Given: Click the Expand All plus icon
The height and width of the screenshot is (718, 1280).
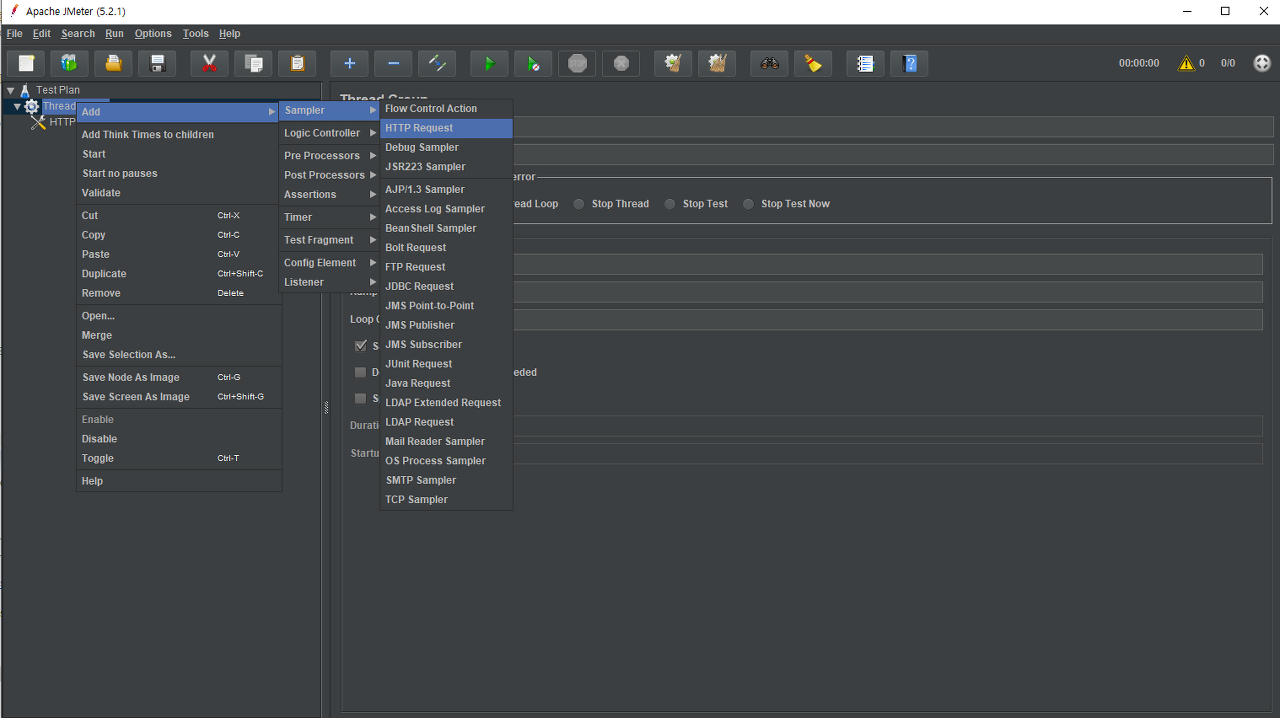Looking at the screenshot, I should 349,64.
